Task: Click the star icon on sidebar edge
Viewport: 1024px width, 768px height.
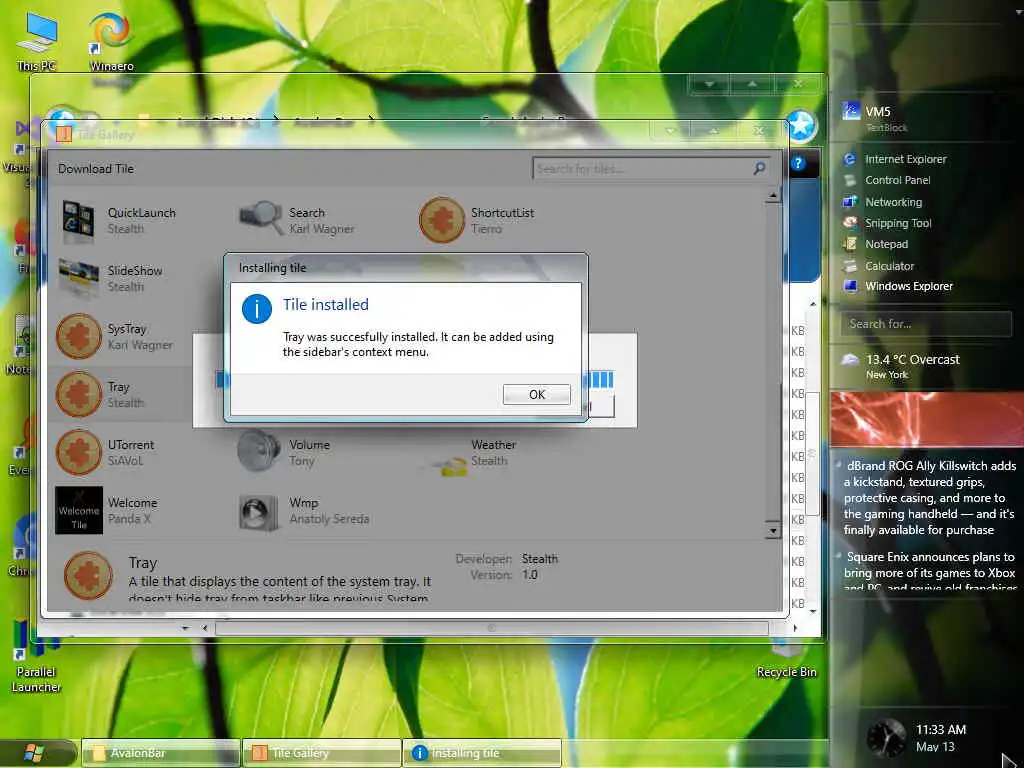Action: [801, 126]
